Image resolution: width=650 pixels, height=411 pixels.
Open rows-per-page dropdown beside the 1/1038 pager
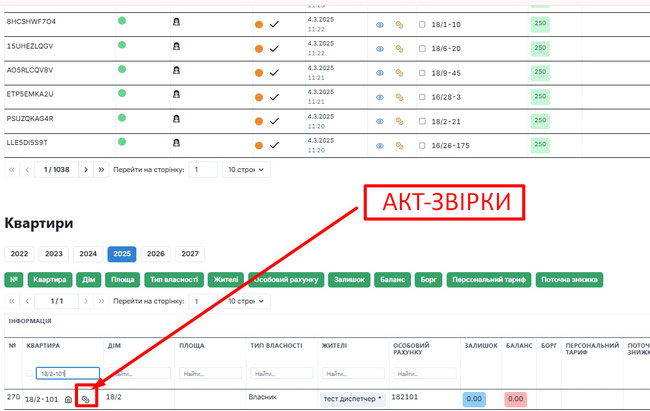[246, 170]
